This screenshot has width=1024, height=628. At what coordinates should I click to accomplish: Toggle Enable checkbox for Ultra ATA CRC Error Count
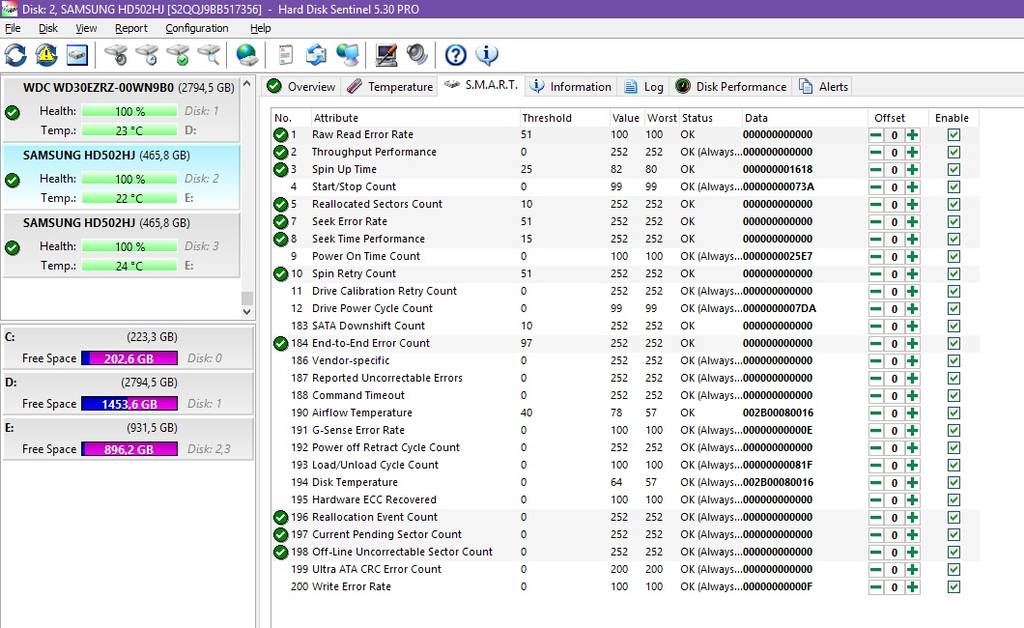pyautogui.click(x=953, y=569)
